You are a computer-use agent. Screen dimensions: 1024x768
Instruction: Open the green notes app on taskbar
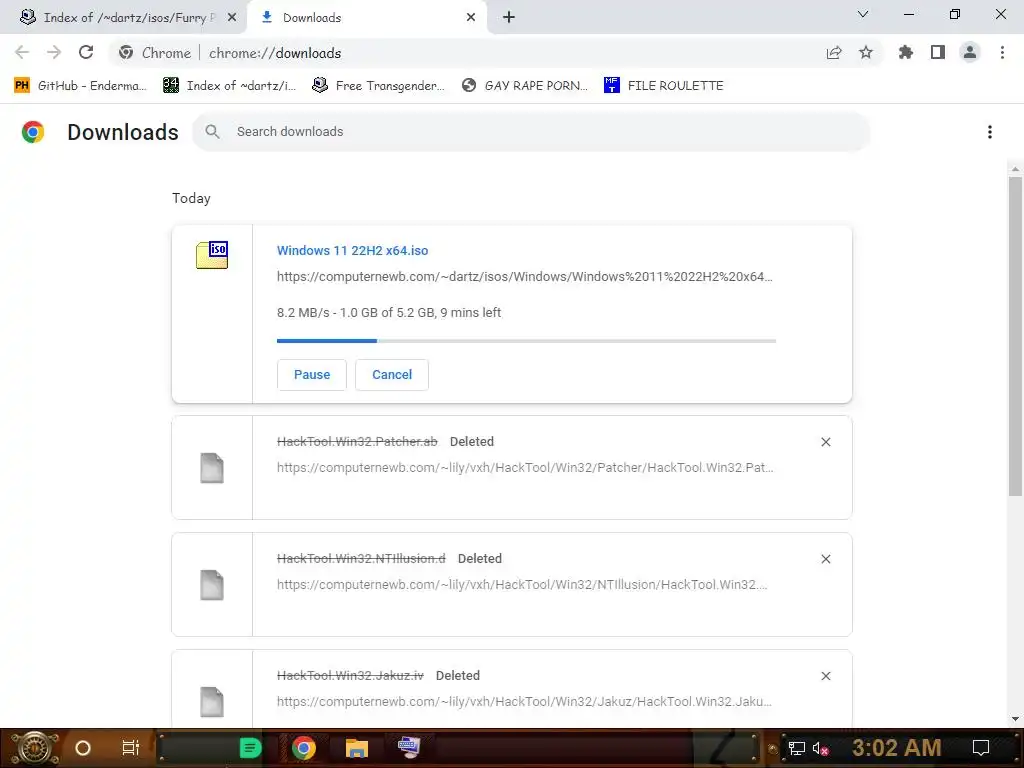pyautogui.click(x=250, y=748)
